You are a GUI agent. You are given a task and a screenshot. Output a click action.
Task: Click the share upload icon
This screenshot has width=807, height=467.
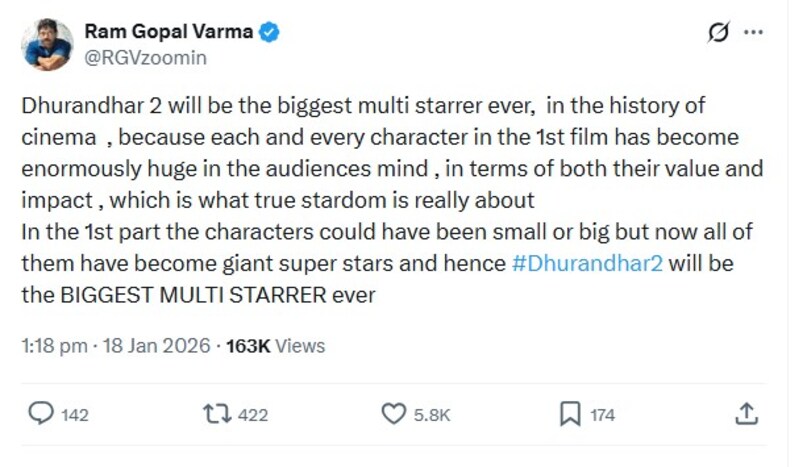click(746, 413)
